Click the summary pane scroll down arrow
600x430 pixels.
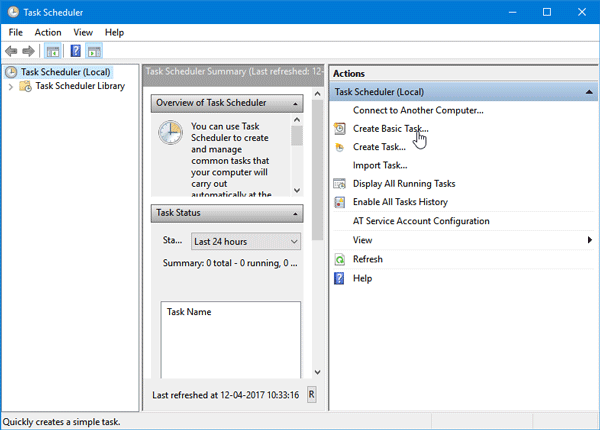coord(317,372)
